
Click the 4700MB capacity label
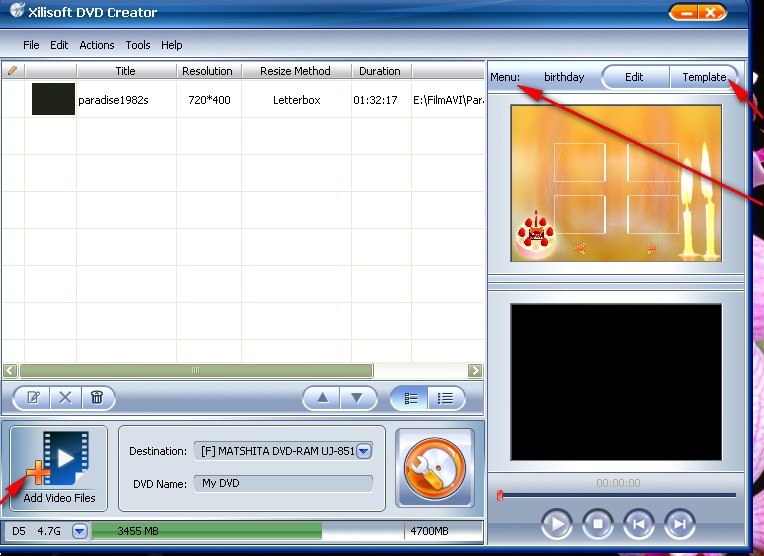pyautogui.click(x=429, y=531)
